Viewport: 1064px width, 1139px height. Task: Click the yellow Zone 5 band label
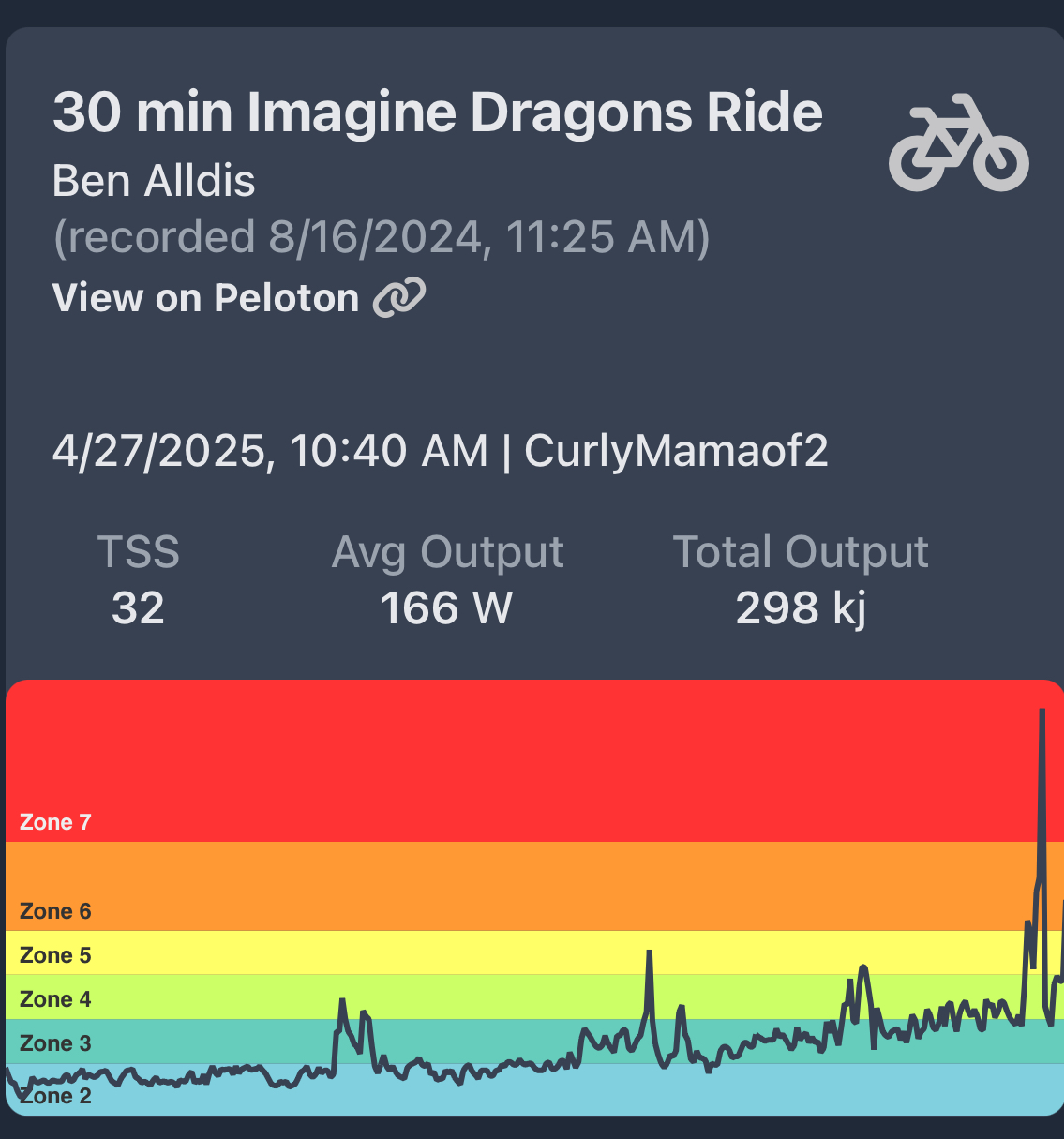(x=55, y=955)
